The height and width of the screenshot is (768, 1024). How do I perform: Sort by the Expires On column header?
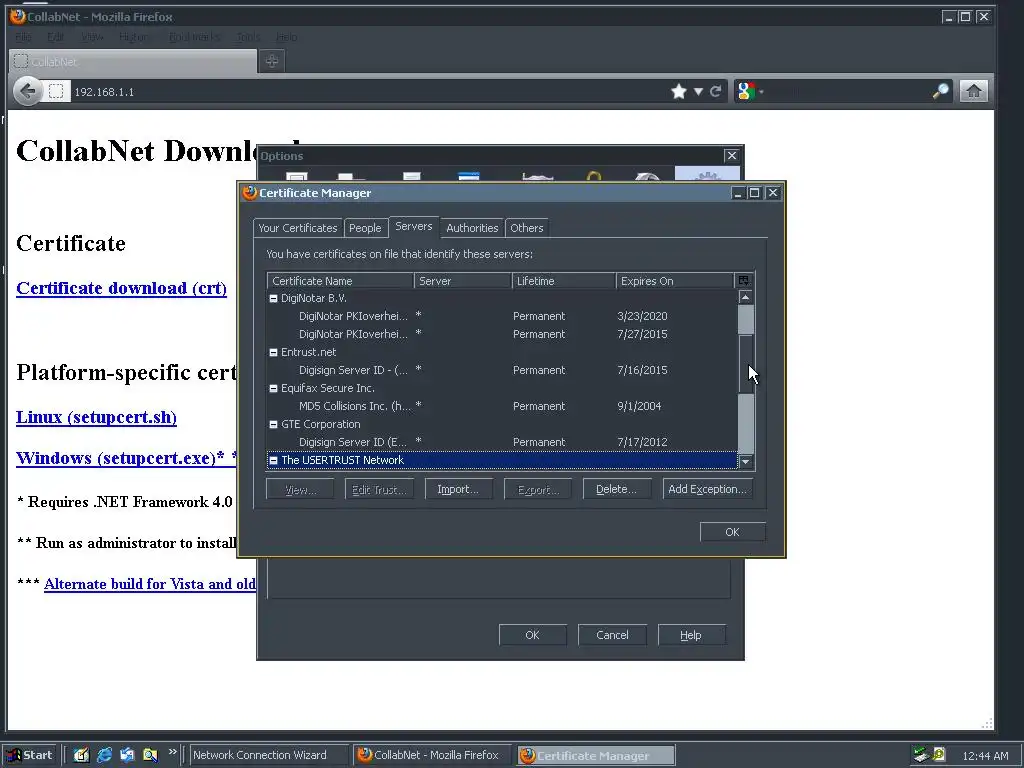tap(675, 281)
